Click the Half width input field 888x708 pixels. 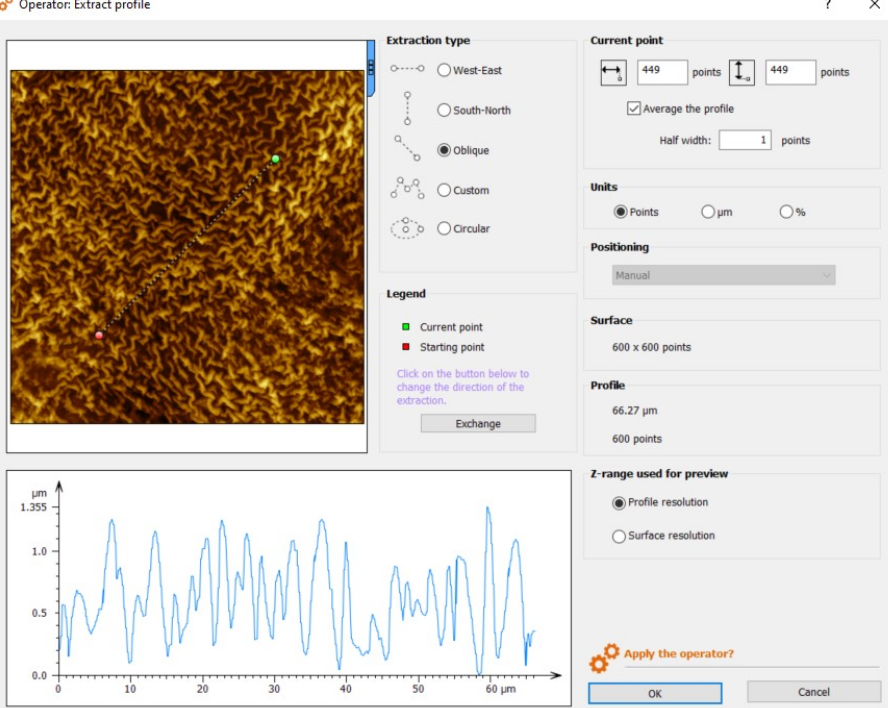tap(745, 140)
